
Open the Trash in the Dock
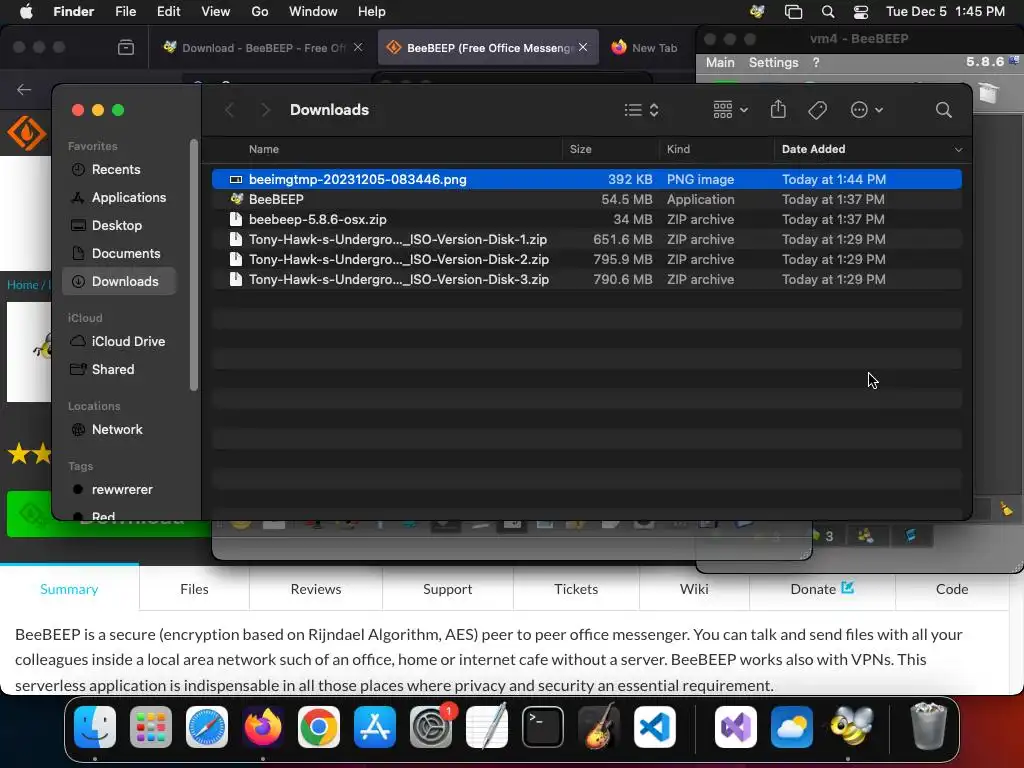click(928, 727)
